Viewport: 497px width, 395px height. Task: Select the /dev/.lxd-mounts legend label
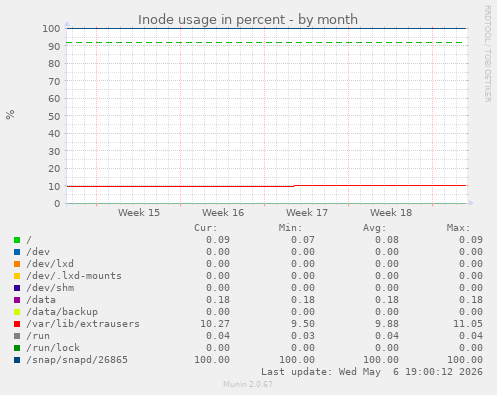(74, 276)
